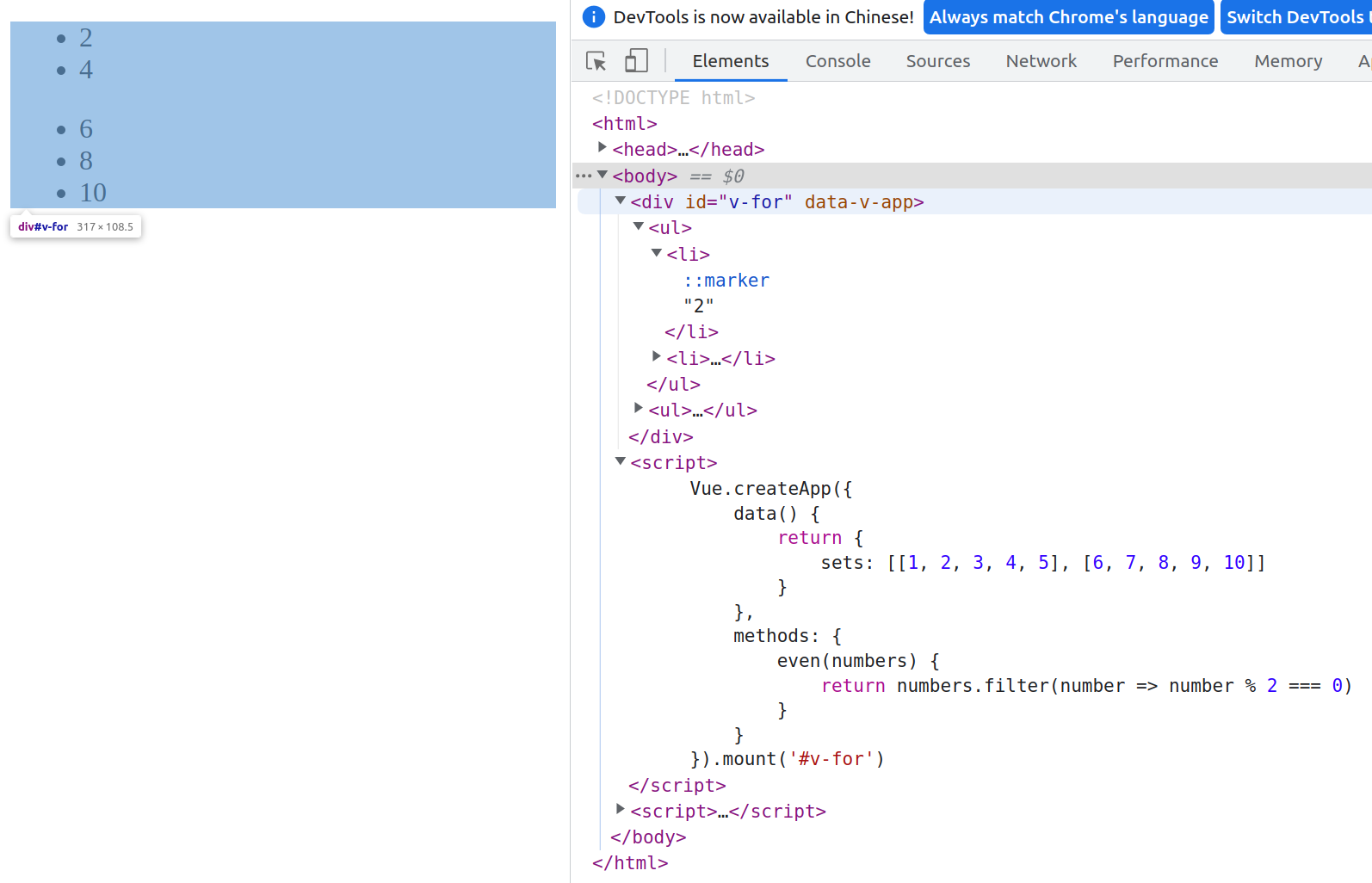
Task: Select the closing </html> tag
Action: tap(630, 863)
